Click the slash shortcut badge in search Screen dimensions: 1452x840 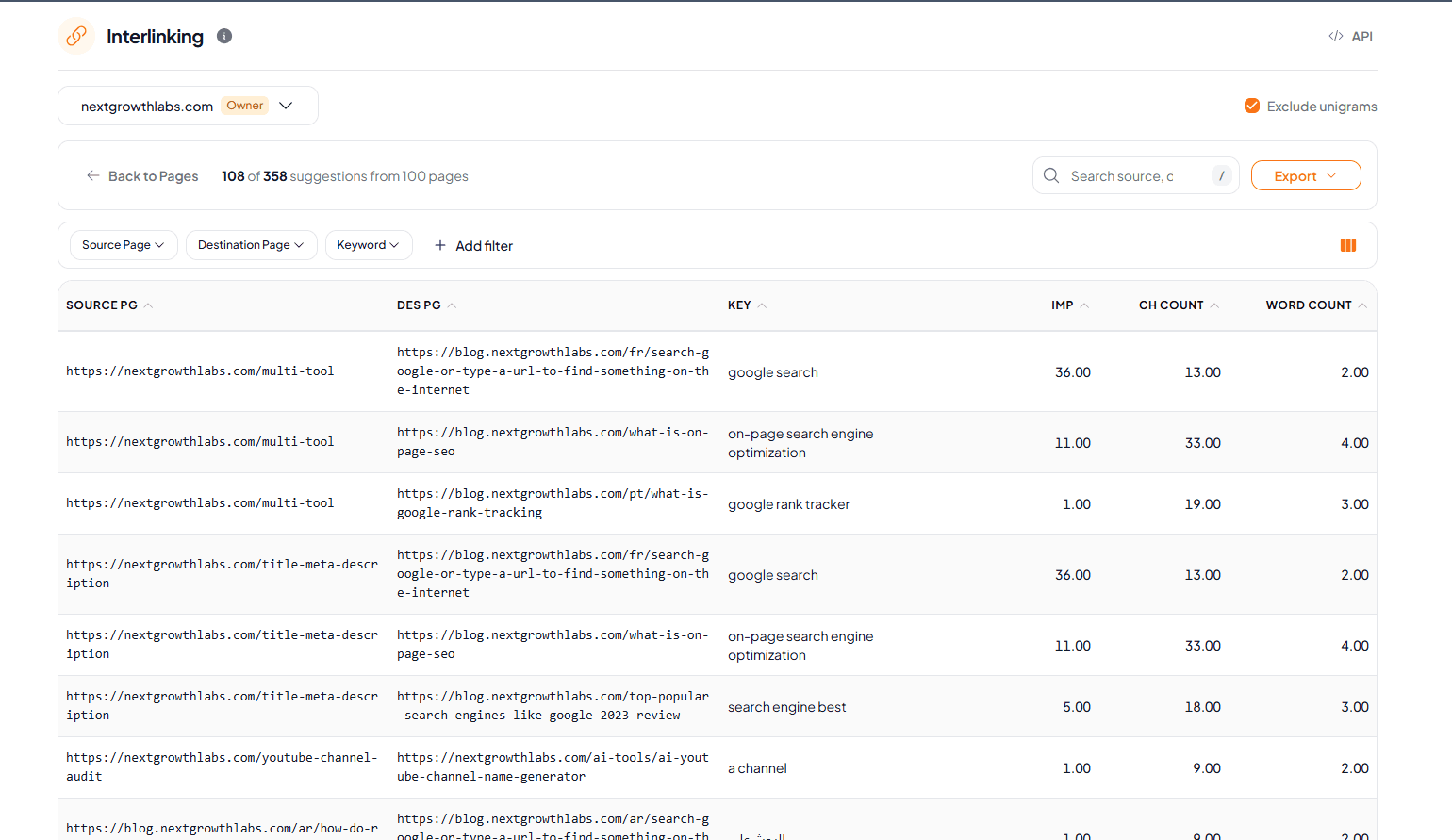point(1222,175)
